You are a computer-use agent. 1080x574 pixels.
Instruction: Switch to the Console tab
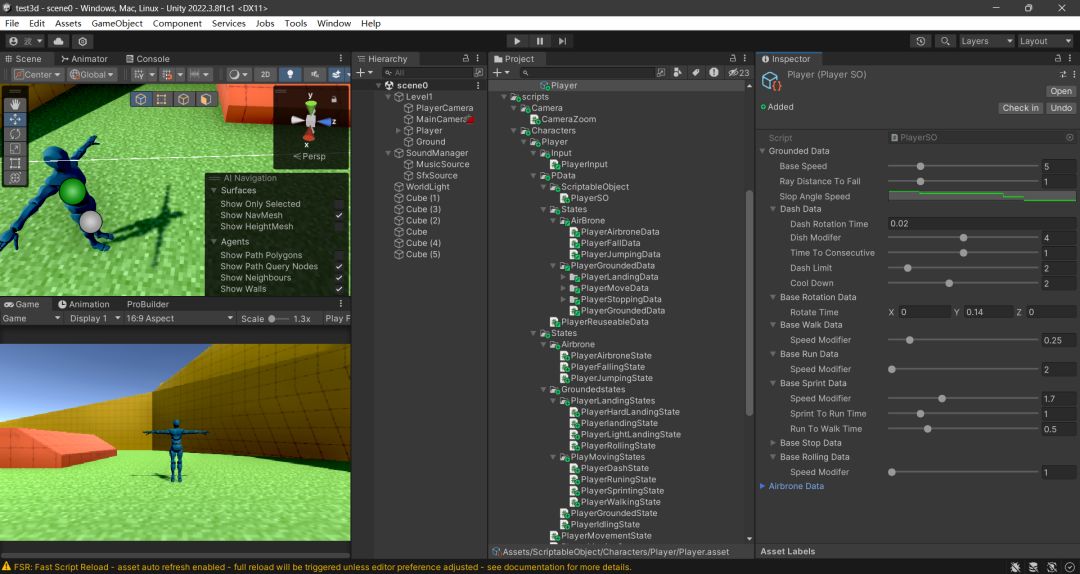pyautogui.click(x=146, y=59)
